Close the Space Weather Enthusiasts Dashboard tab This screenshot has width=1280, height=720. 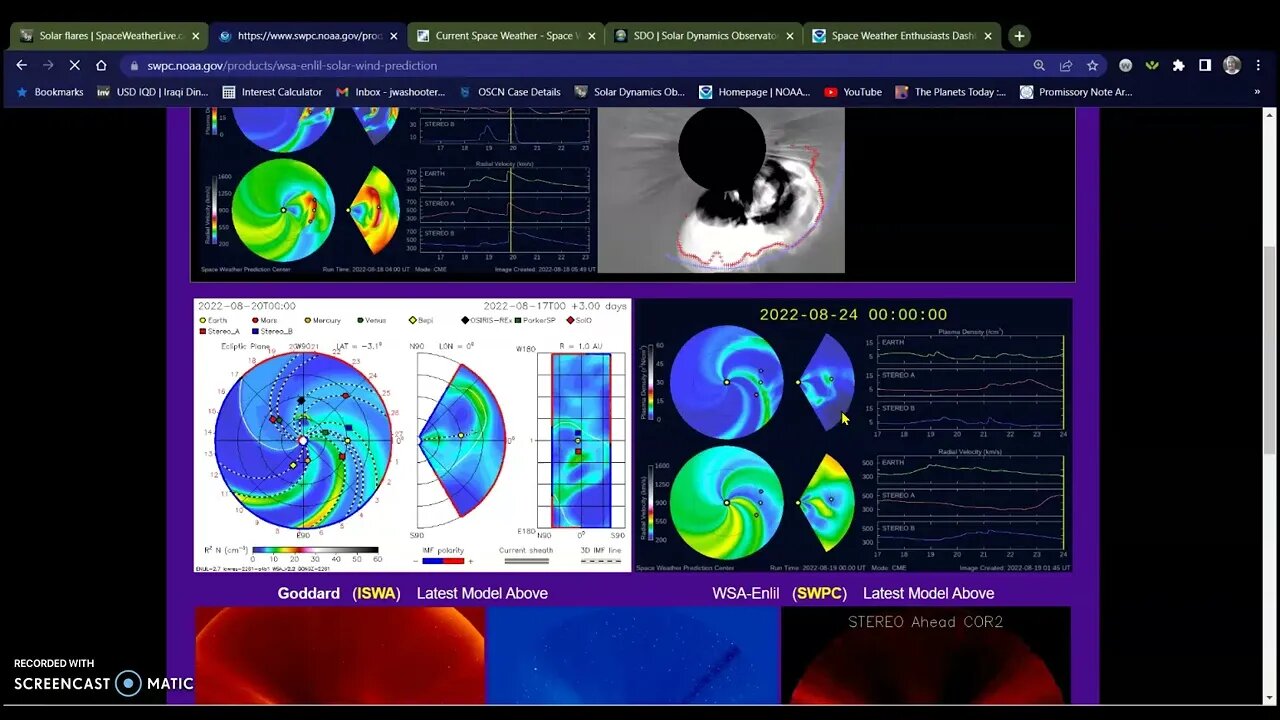coord(988,36)
